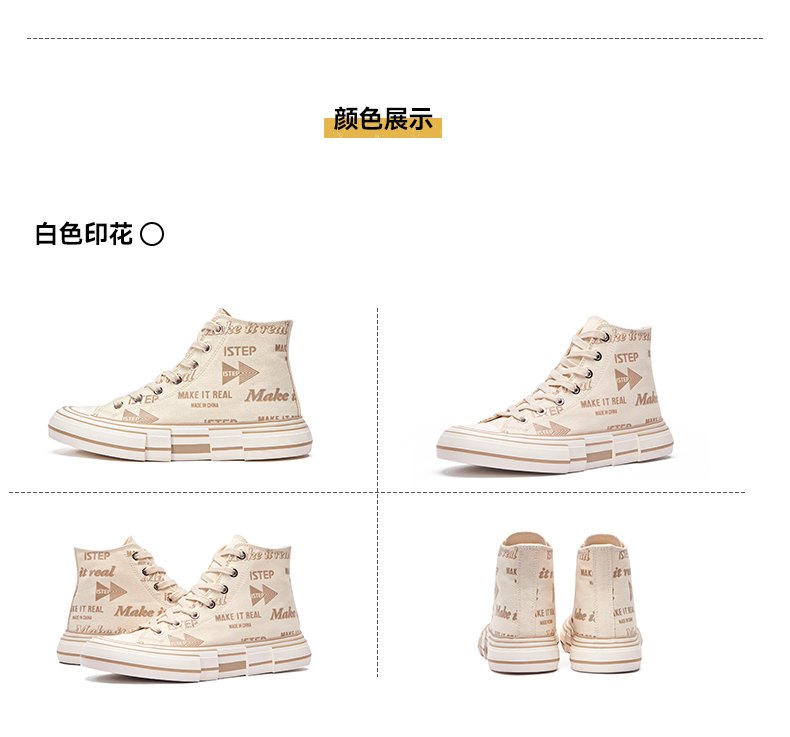790x737 pixels.
Task: Click the ISTEP text on the front shoe of the pair
Action: tap(262, 575)
